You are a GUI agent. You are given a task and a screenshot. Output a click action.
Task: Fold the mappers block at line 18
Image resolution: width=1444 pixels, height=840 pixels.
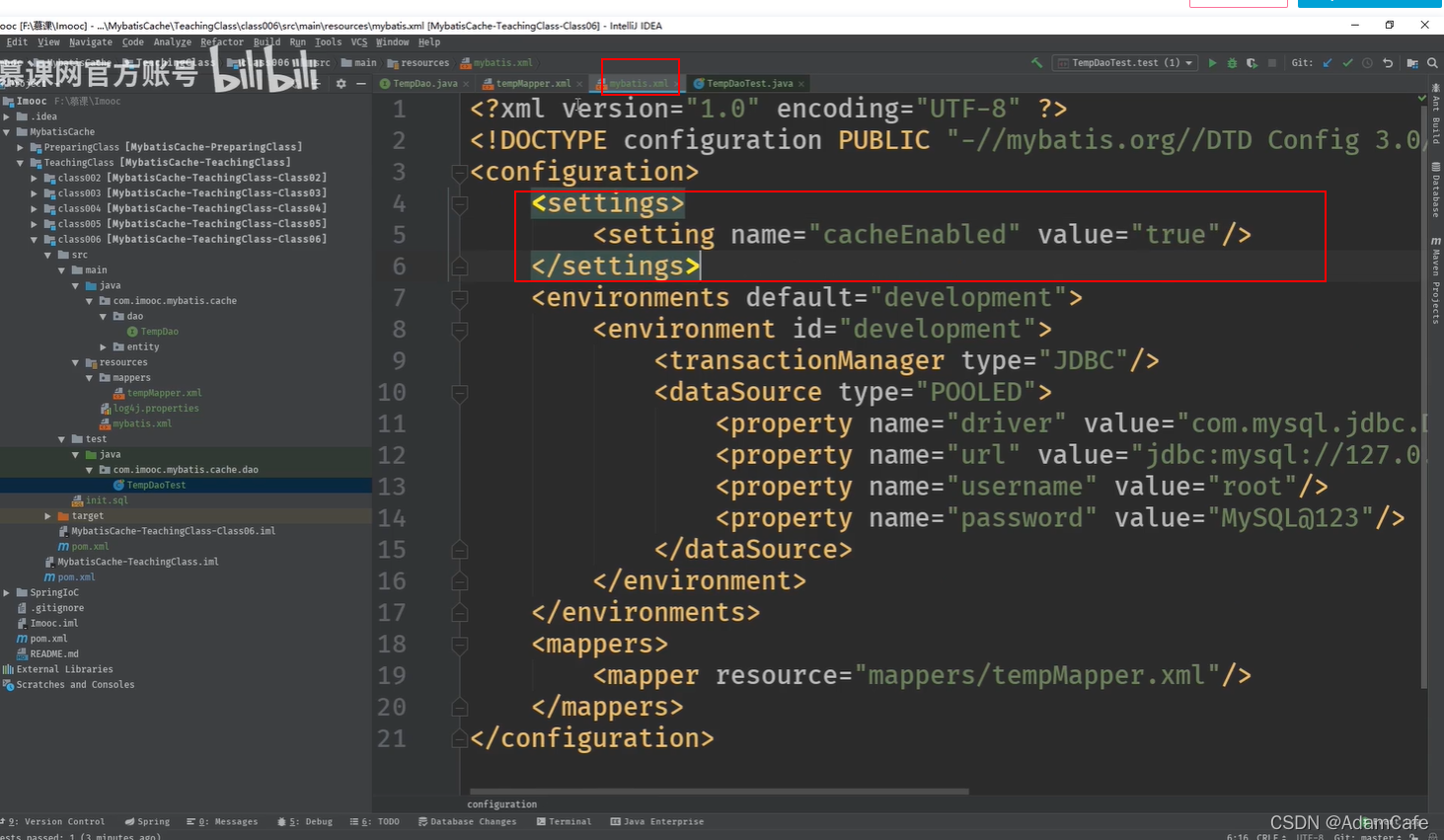(x=459, y=645)
